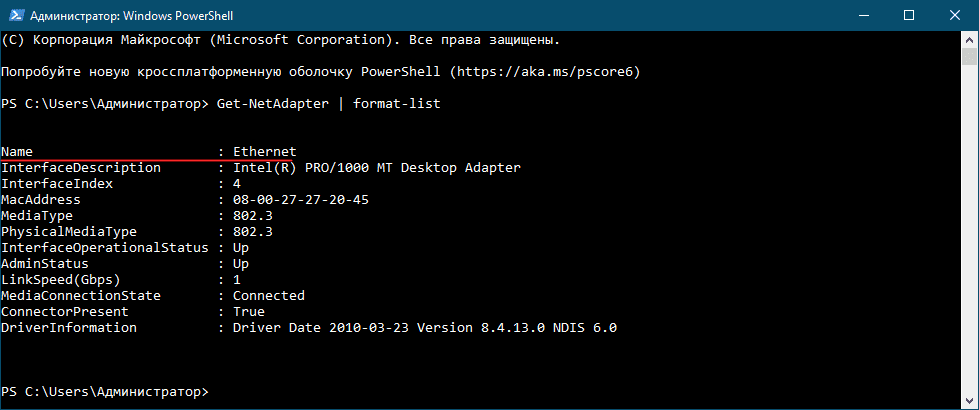Viewport: 979px width, 410px height.
Task: Click the InterfaceIndex value 4
Action: 237,184
